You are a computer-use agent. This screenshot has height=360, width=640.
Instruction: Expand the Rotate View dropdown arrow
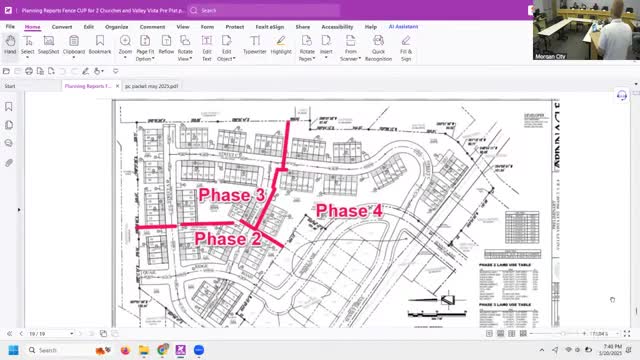pyautogui.click(x=191, y=59)
